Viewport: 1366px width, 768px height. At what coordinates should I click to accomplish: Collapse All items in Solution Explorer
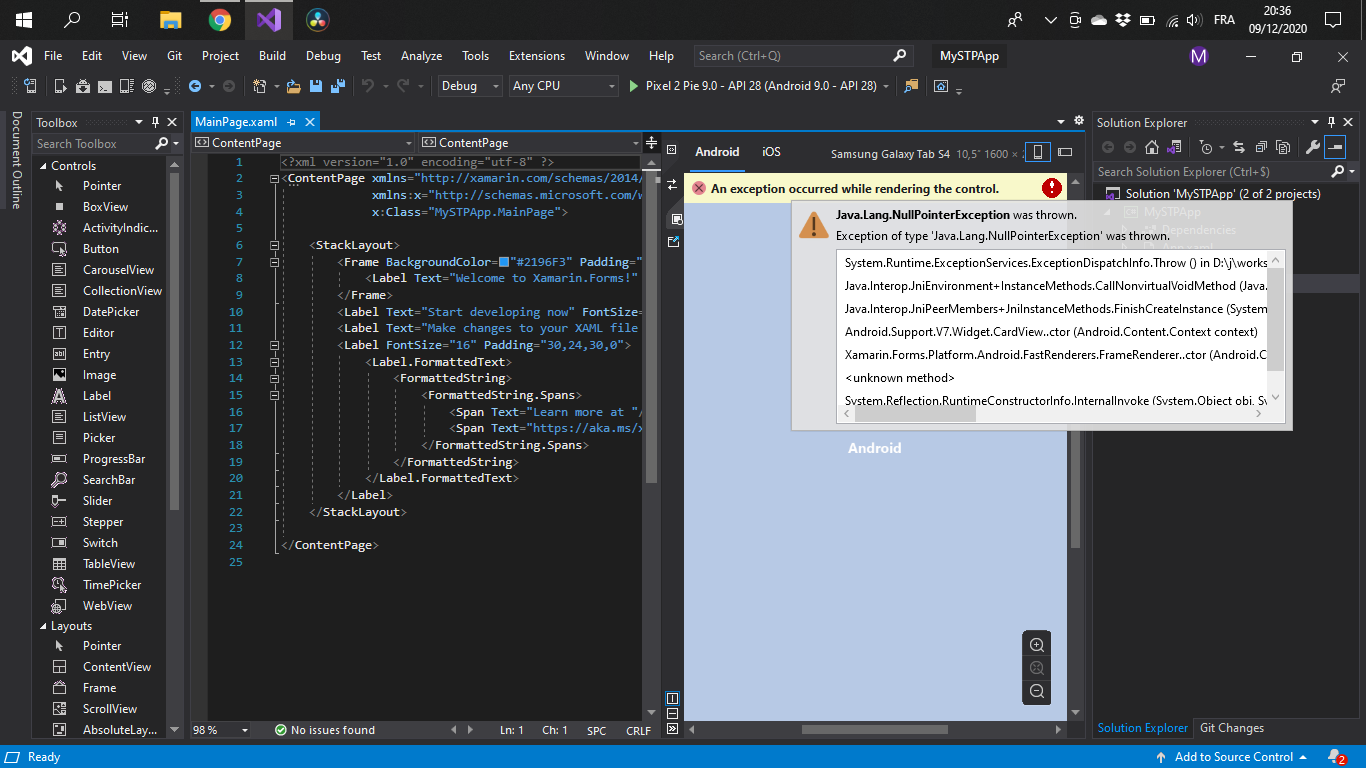pyautogui.click(x=1261, y=147)
